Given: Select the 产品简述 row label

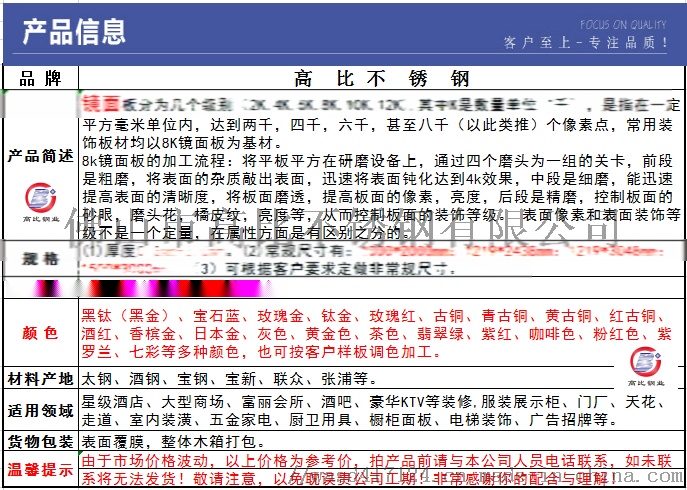Looking at the screenshot, I should pos(41,156).
